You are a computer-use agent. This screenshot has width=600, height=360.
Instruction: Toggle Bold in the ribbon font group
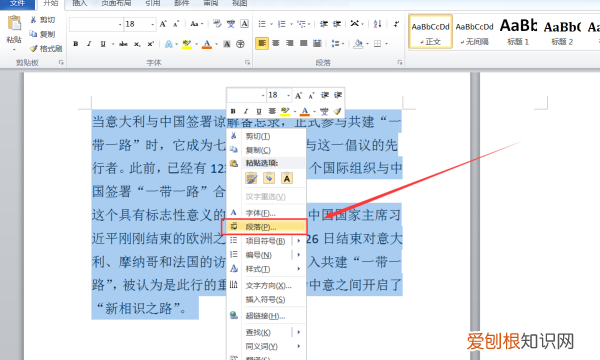pos(76,44)
